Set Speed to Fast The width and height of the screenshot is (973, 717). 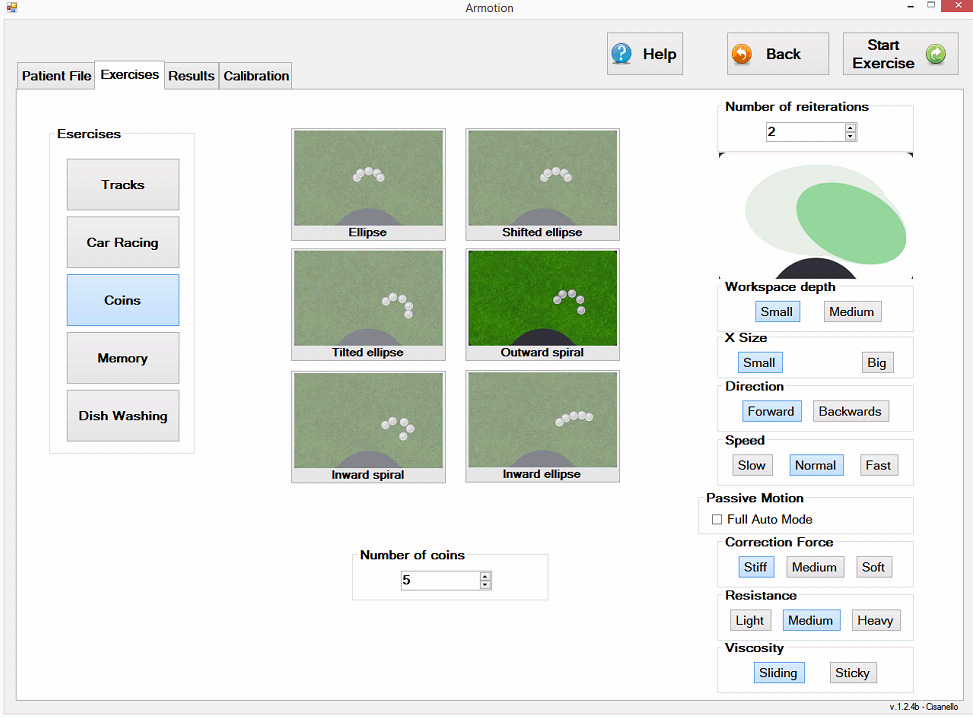[878, 465]
